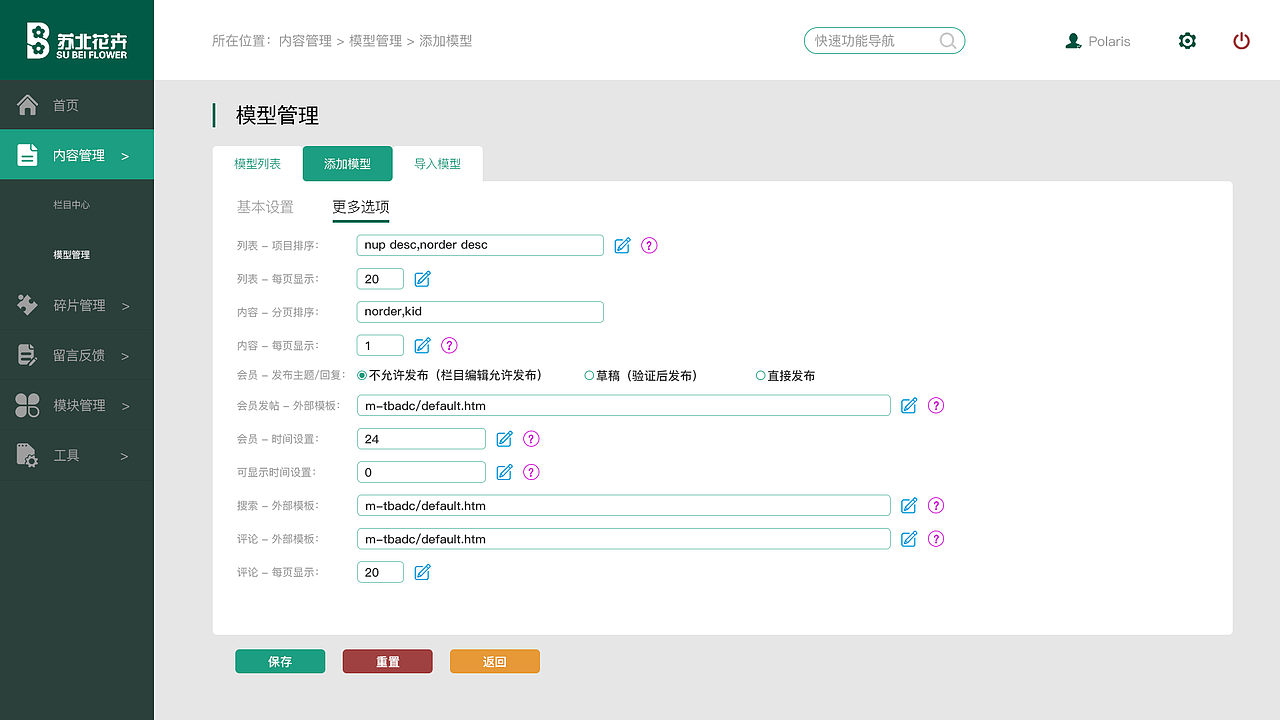Expand the 内容管理 sidebar menu

coord(77,154)
